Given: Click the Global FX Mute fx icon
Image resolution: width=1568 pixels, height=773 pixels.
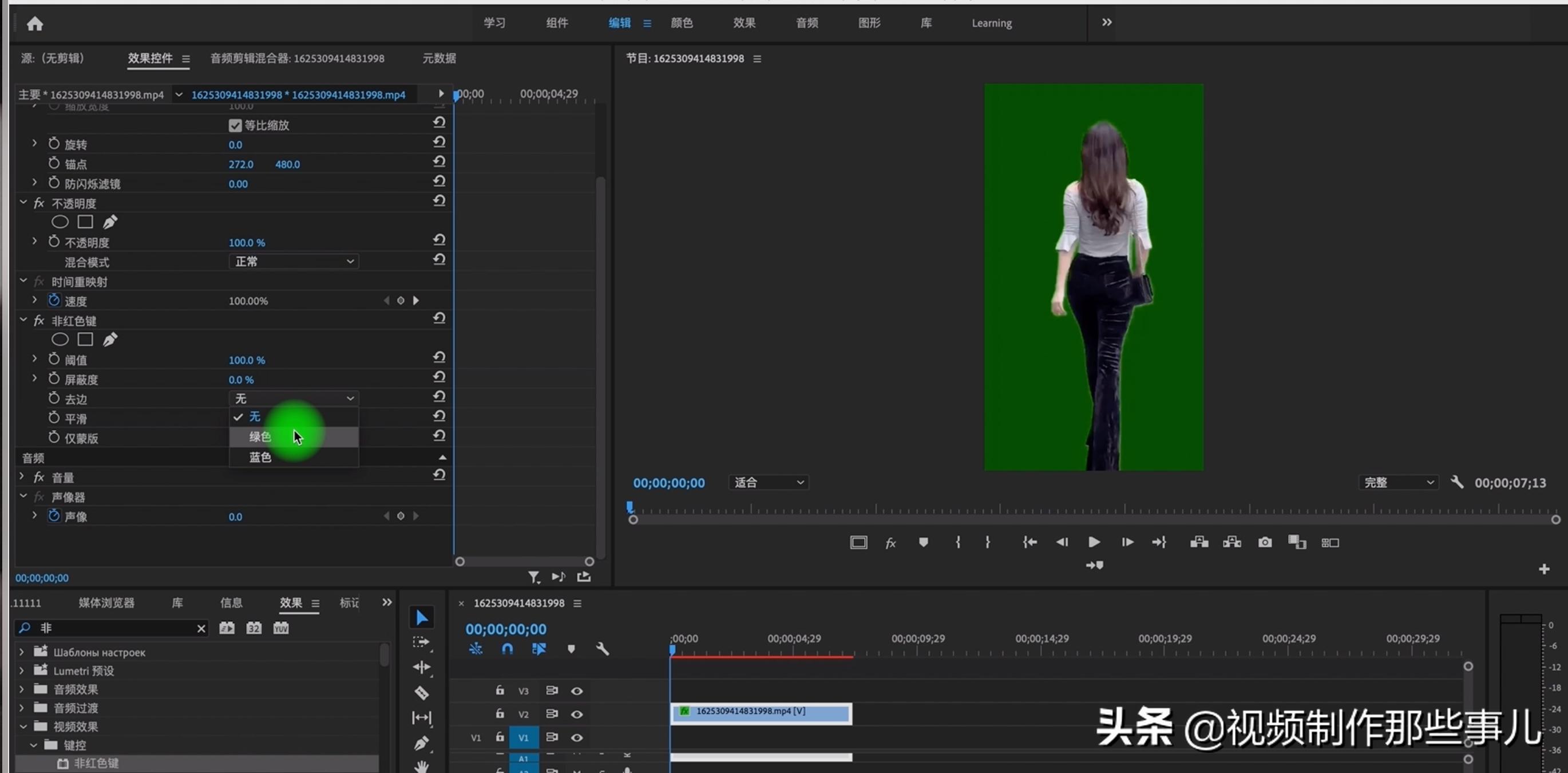Looking at the screenshot, I should tap(890, 542).
